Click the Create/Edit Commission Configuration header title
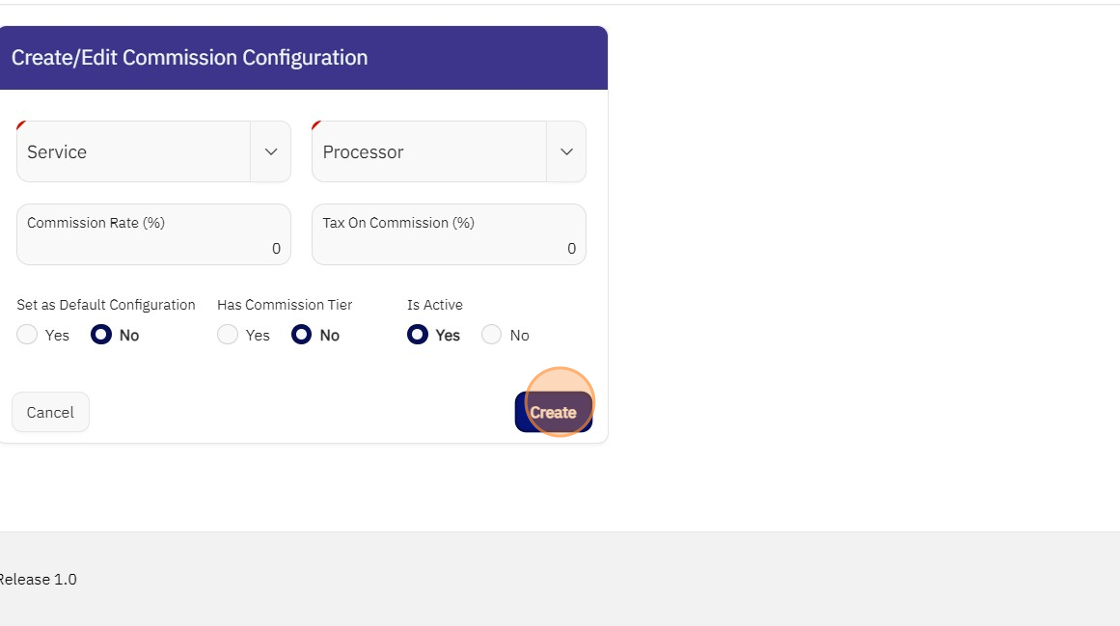Image resolution: width=1120 pixels, height=626 pixels. [190, 58]
